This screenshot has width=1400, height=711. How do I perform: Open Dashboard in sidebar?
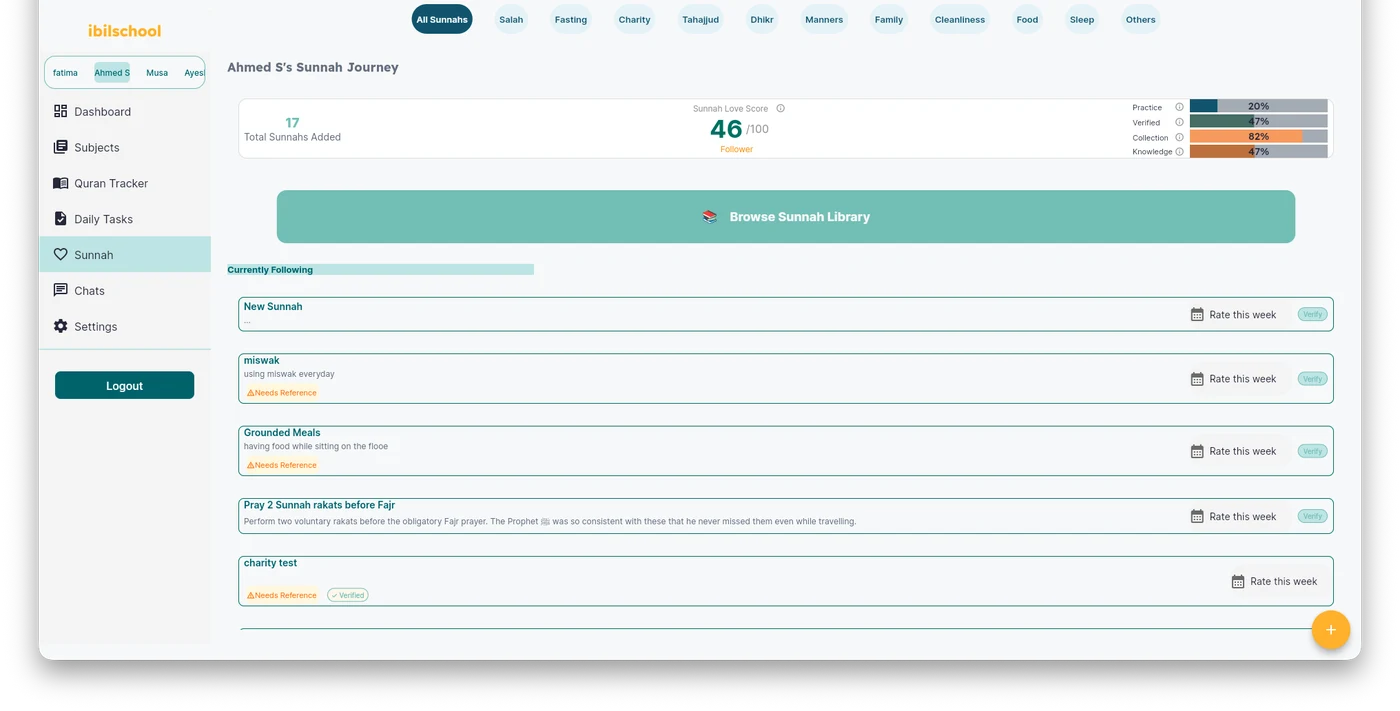pyautogui.click(x=125, y=111)
